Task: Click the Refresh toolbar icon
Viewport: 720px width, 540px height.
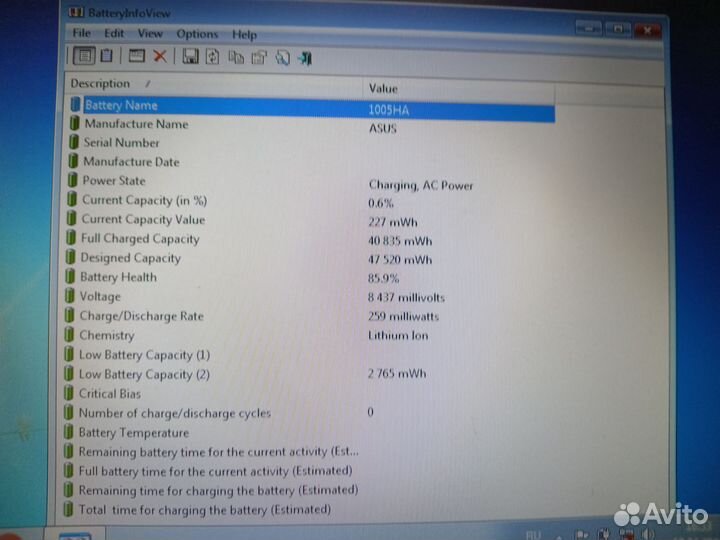Action: pyautogui.click(x=212, y=57)
